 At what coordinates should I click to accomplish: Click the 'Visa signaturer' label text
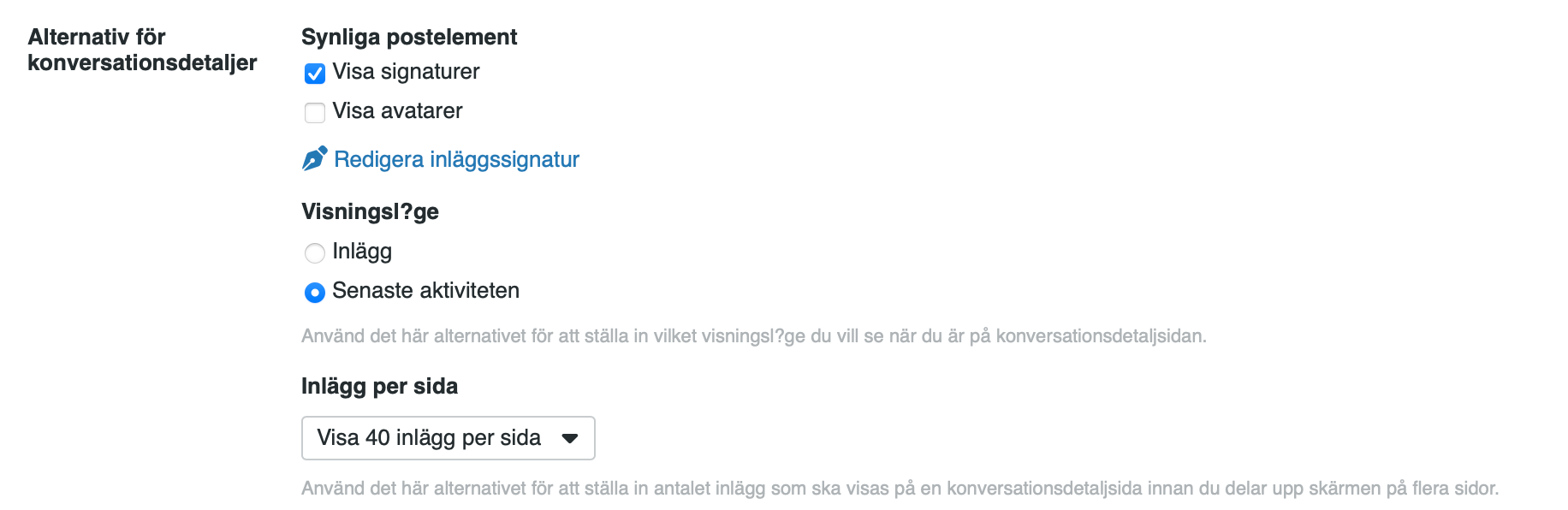tap(406, 72)
